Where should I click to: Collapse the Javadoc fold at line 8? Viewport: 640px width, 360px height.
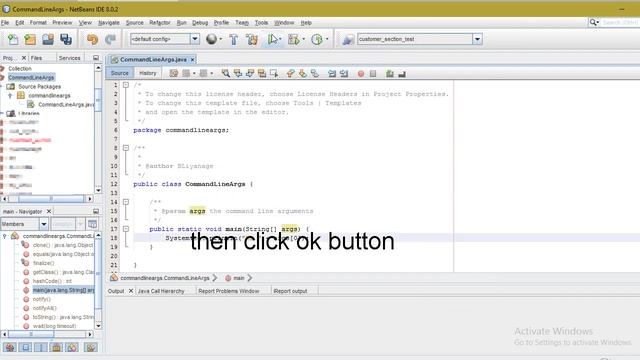tap(126, 148)
